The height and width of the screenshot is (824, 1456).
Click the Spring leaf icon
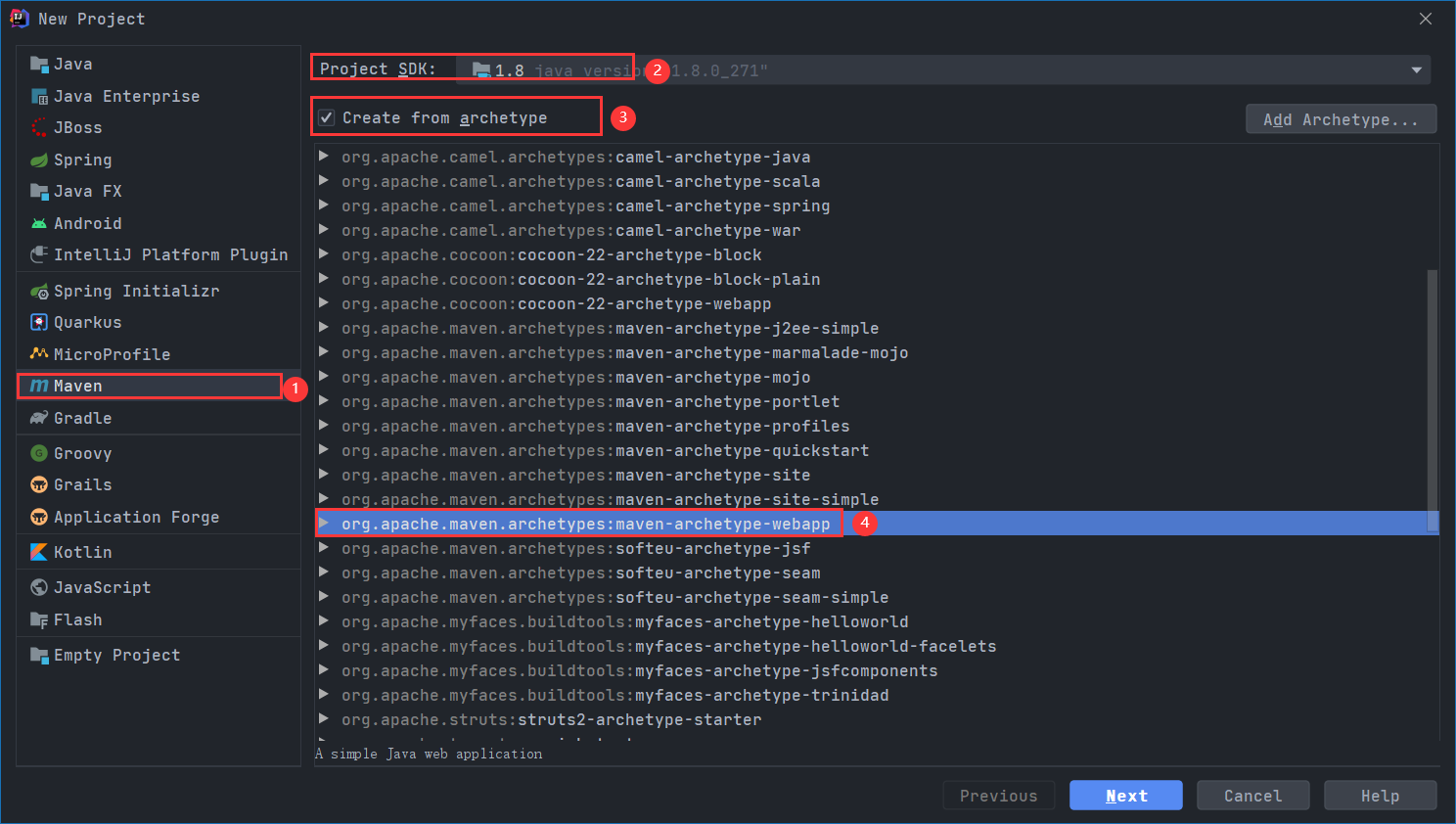39,160
